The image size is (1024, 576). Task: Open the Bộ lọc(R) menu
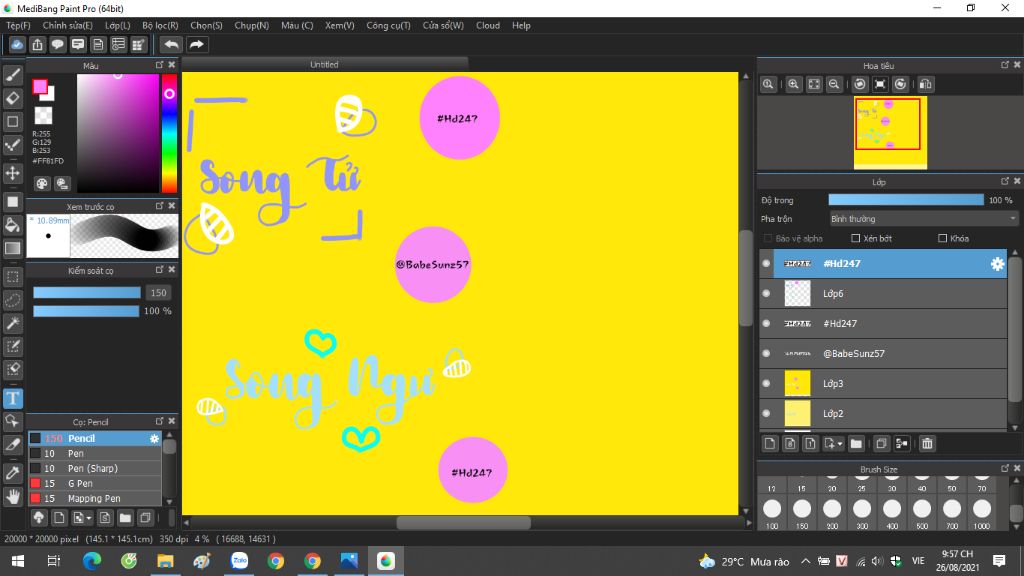tap(160, 25)
